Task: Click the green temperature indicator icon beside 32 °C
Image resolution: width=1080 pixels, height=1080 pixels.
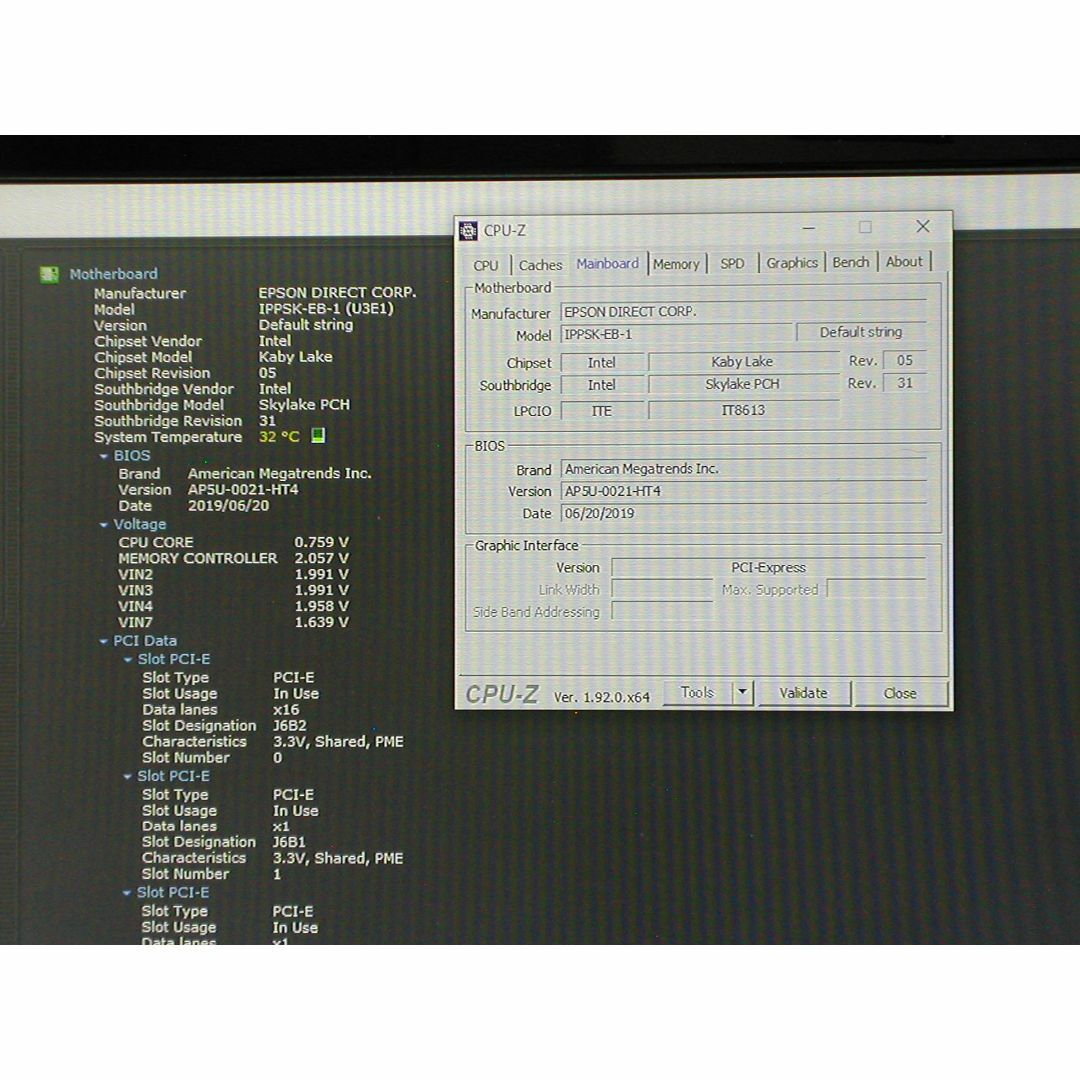Action: click(318, 435)
